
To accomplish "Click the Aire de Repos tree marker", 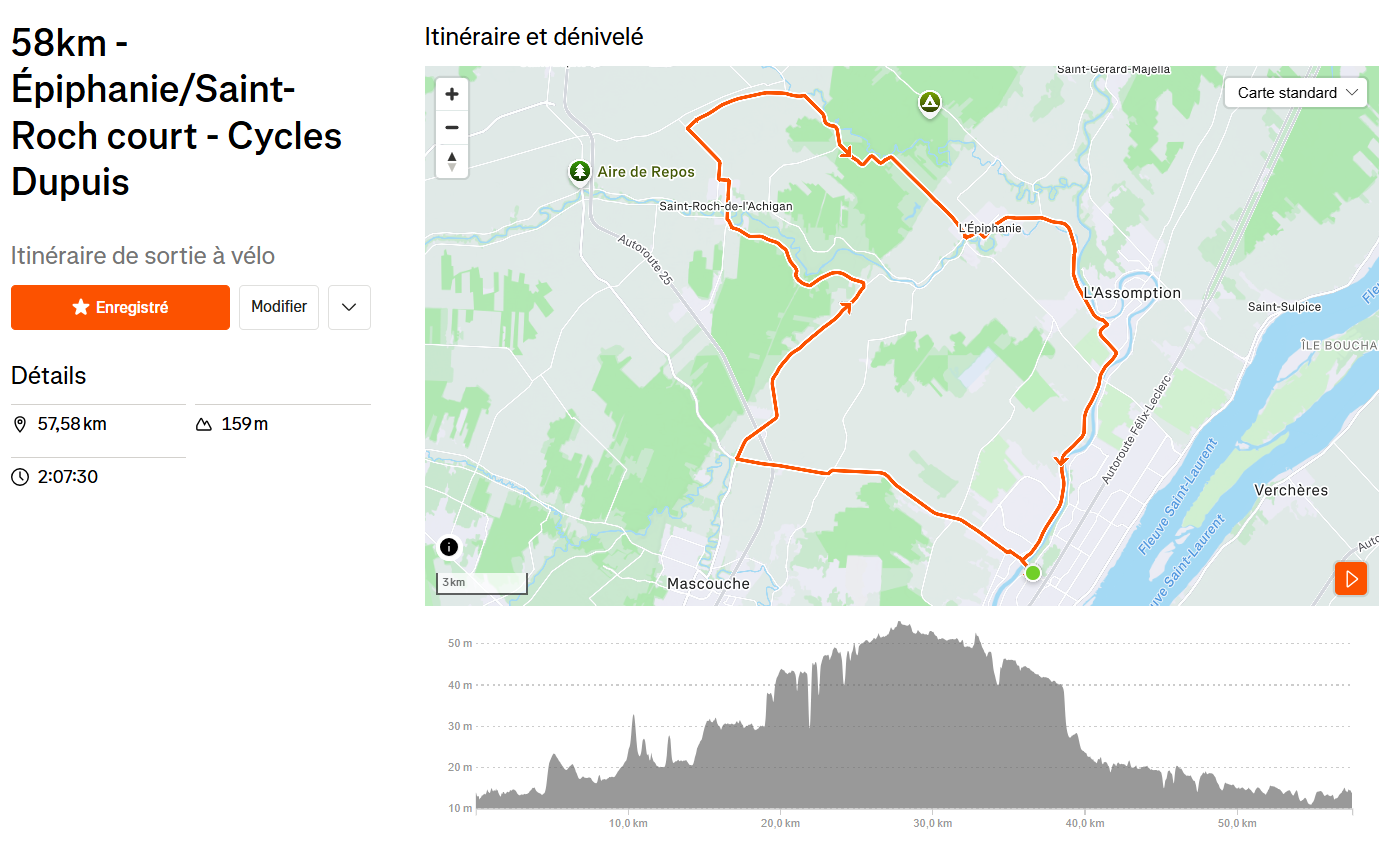I will pyautogui.click(x=579, y=172).
